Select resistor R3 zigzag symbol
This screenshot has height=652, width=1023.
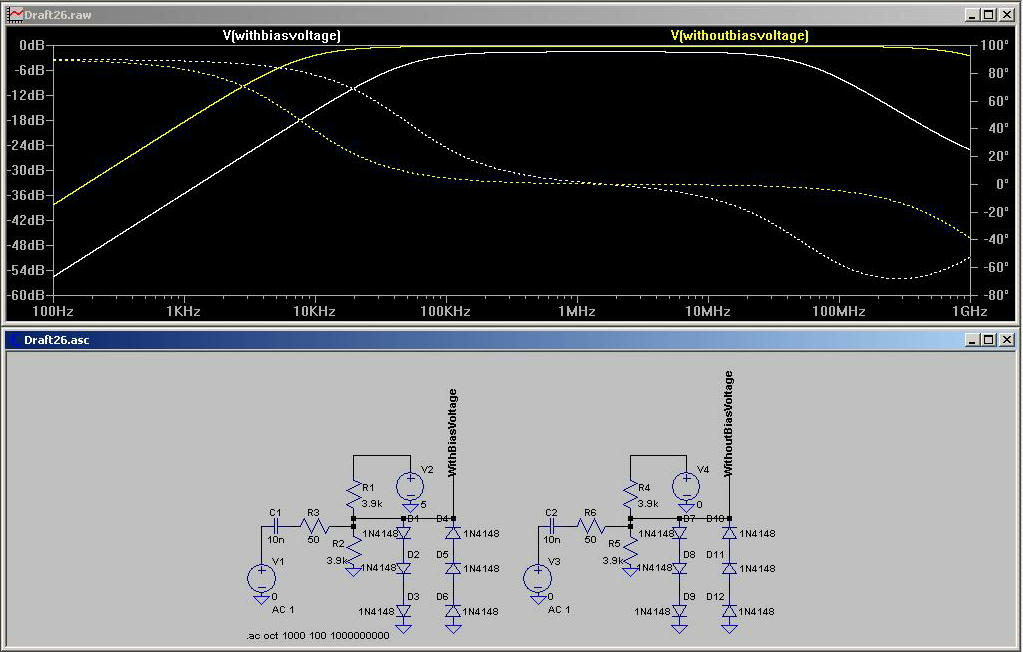tap(315, 525)
